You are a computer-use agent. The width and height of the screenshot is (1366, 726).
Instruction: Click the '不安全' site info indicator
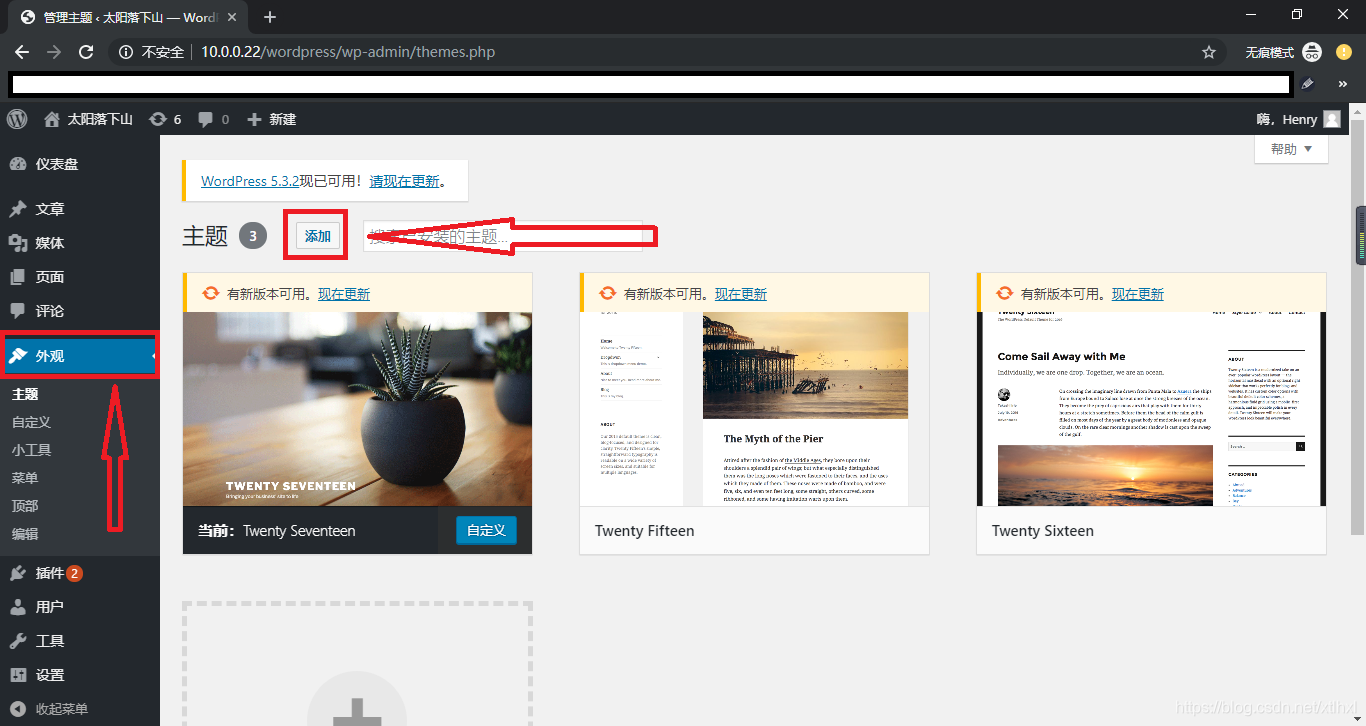(x=152, y=52)
